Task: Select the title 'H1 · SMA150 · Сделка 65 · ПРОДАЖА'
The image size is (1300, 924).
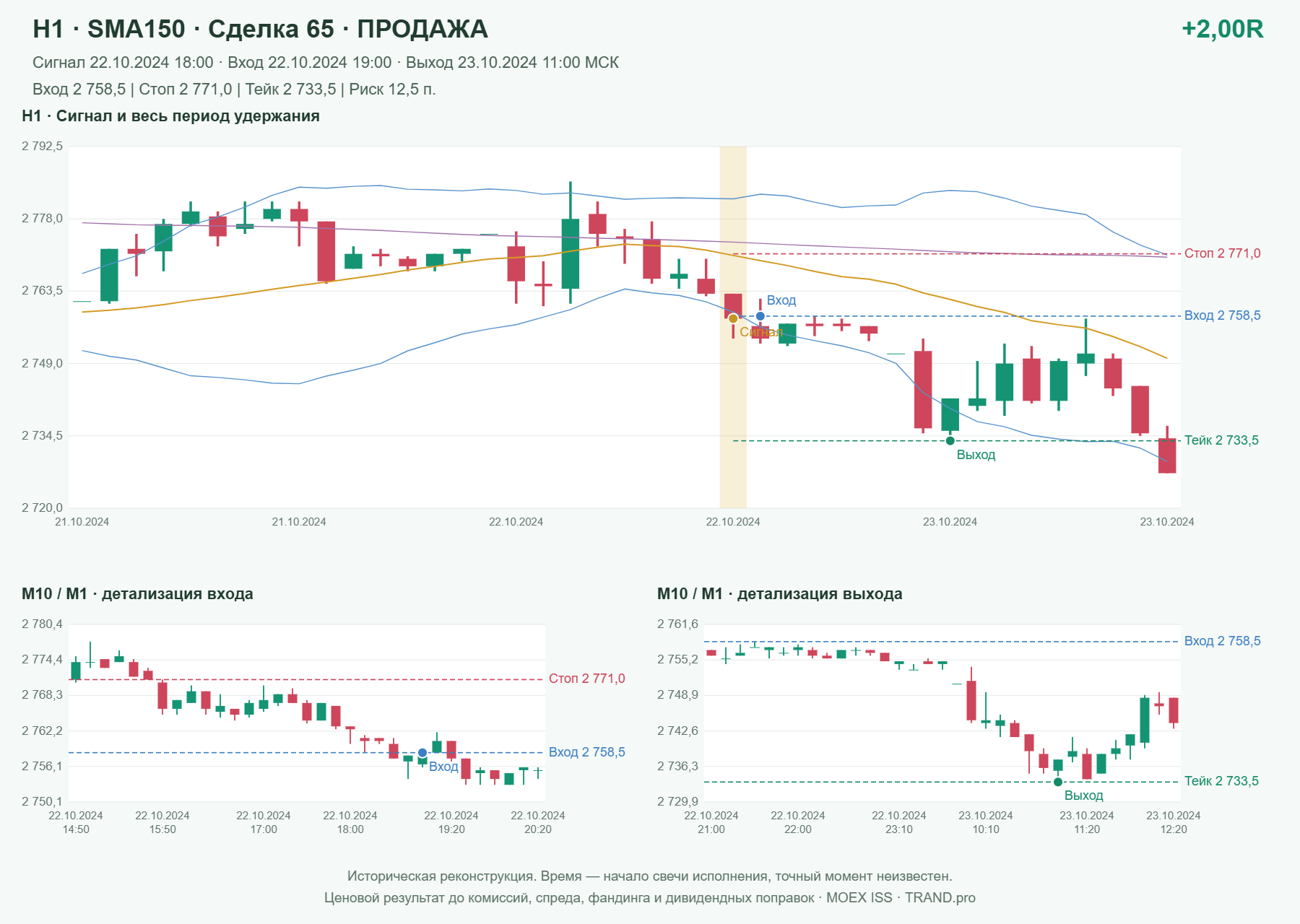Action: (x=260, y=29)
